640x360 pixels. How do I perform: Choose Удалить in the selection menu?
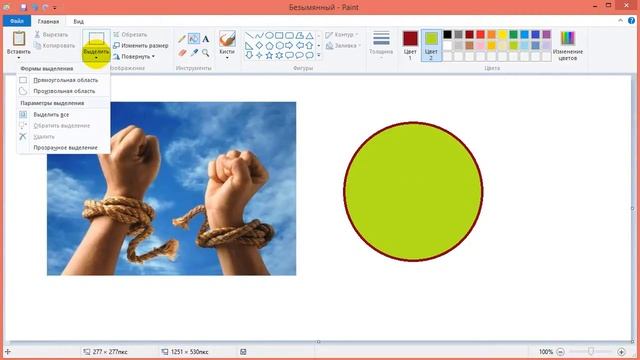coord(64,137)
